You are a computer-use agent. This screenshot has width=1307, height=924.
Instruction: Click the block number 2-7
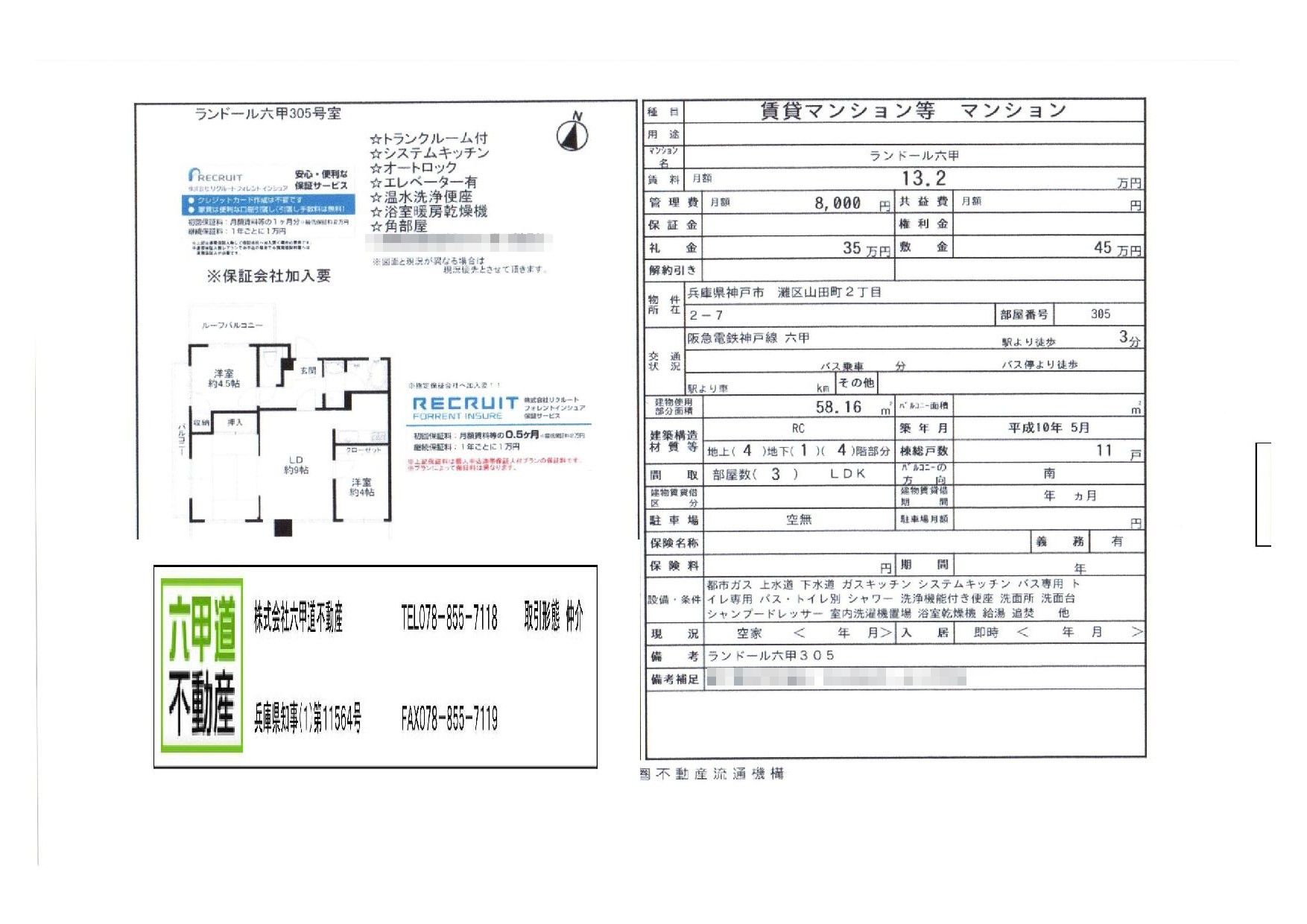(705, 315)
